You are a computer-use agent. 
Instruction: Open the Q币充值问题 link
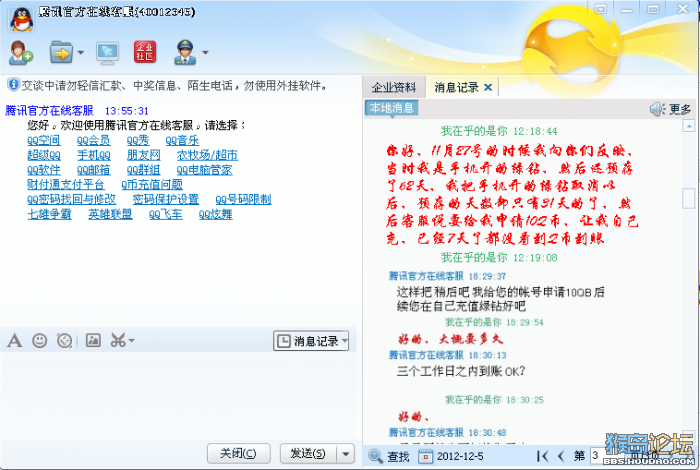click(152, 184)
